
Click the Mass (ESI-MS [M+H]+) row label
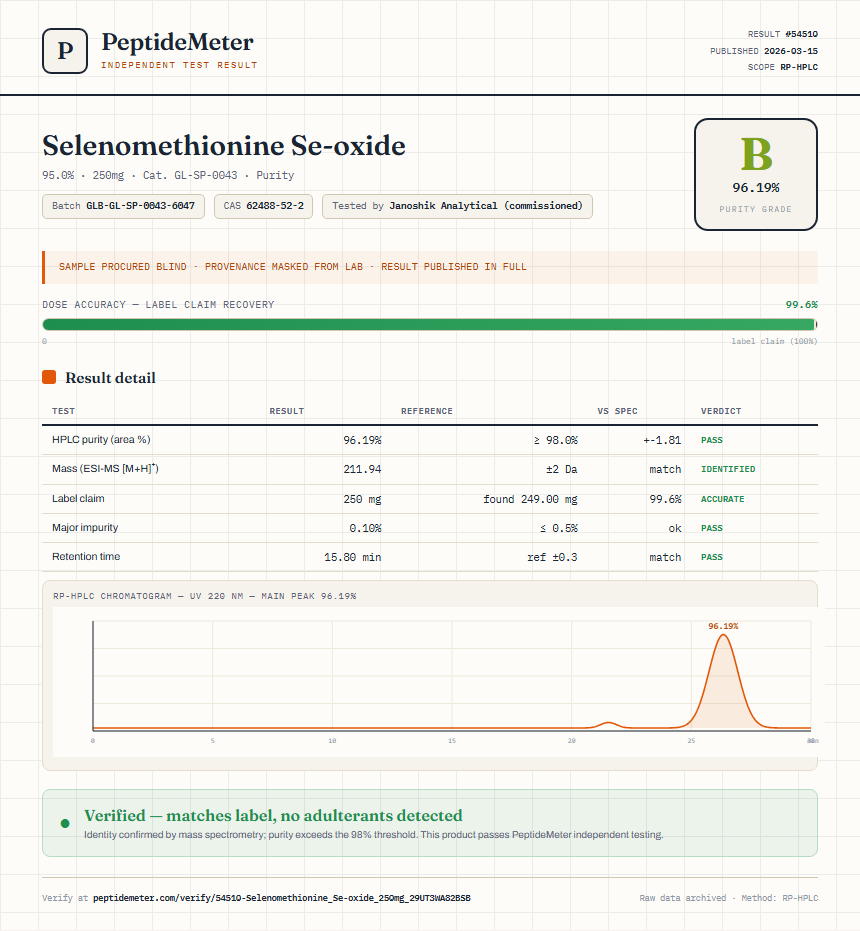(105, 468)
